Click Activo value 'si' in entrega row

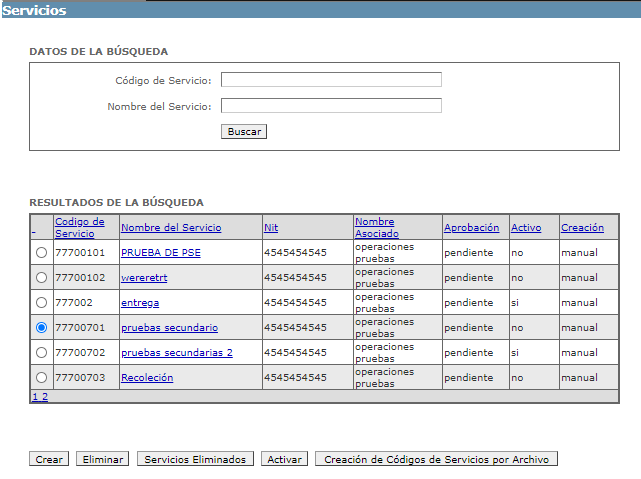pyautogui.click(x=515, y=303)
